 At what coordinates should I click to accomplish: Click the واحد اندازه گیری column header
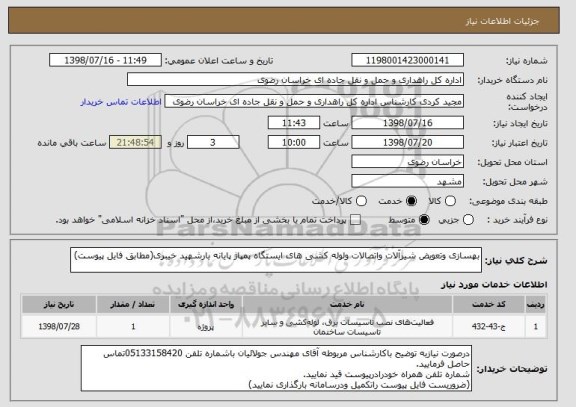(x=206, y=305)
